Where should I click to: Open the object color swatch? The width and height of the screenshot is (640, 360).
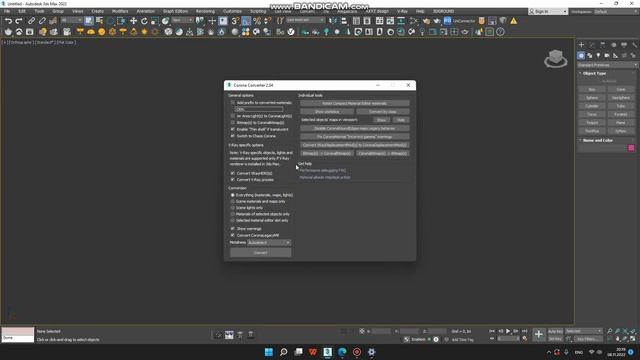click(x=631, y=148)
